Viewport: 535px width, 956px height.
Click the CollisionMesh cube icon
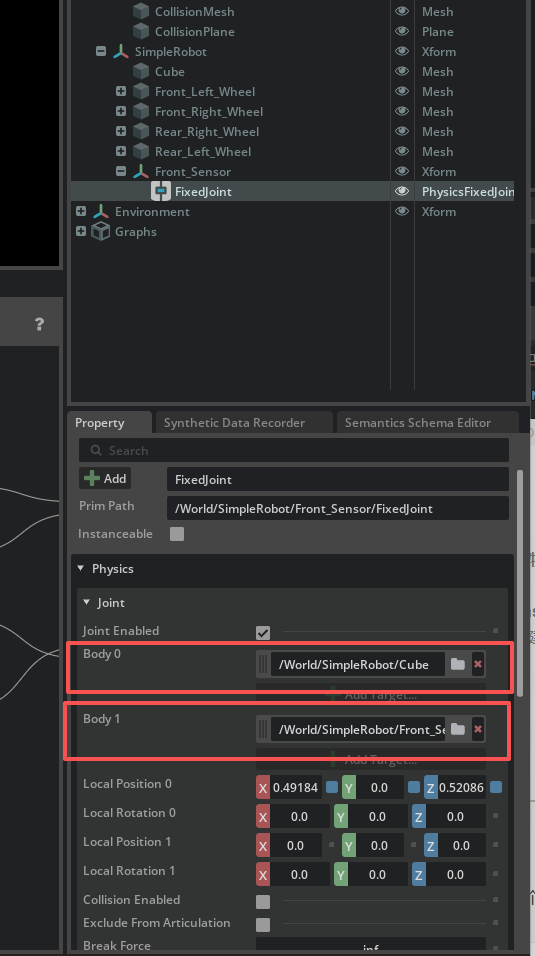pos(141,12)
